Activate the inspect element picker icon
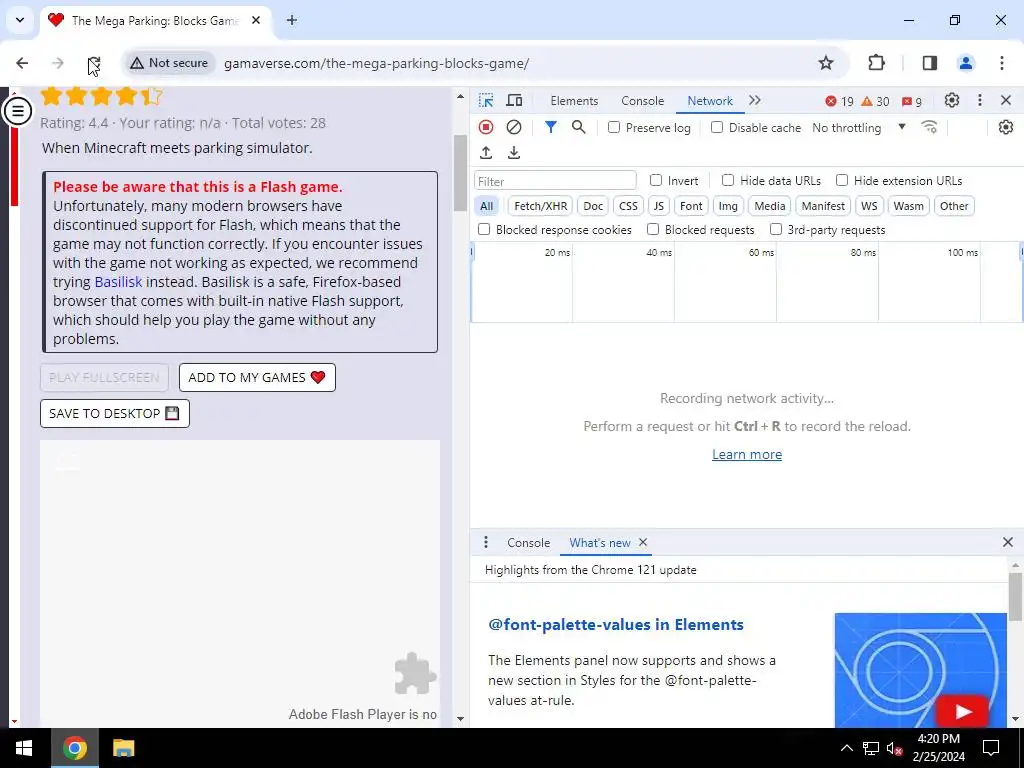The height and width of the screenshot is (768, 1024). pos(486,101)
